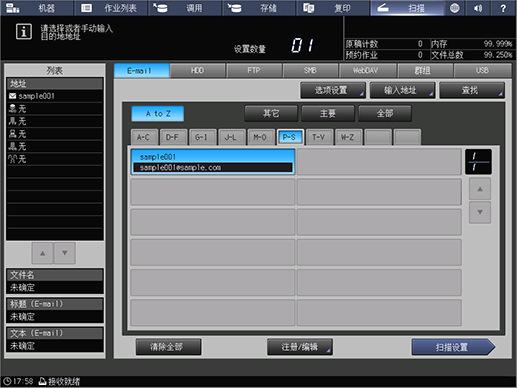The height and width of the screenshot is (388, 517).
Task: Proceed to 扫描设置 scan settings
Action: point(453,347)
